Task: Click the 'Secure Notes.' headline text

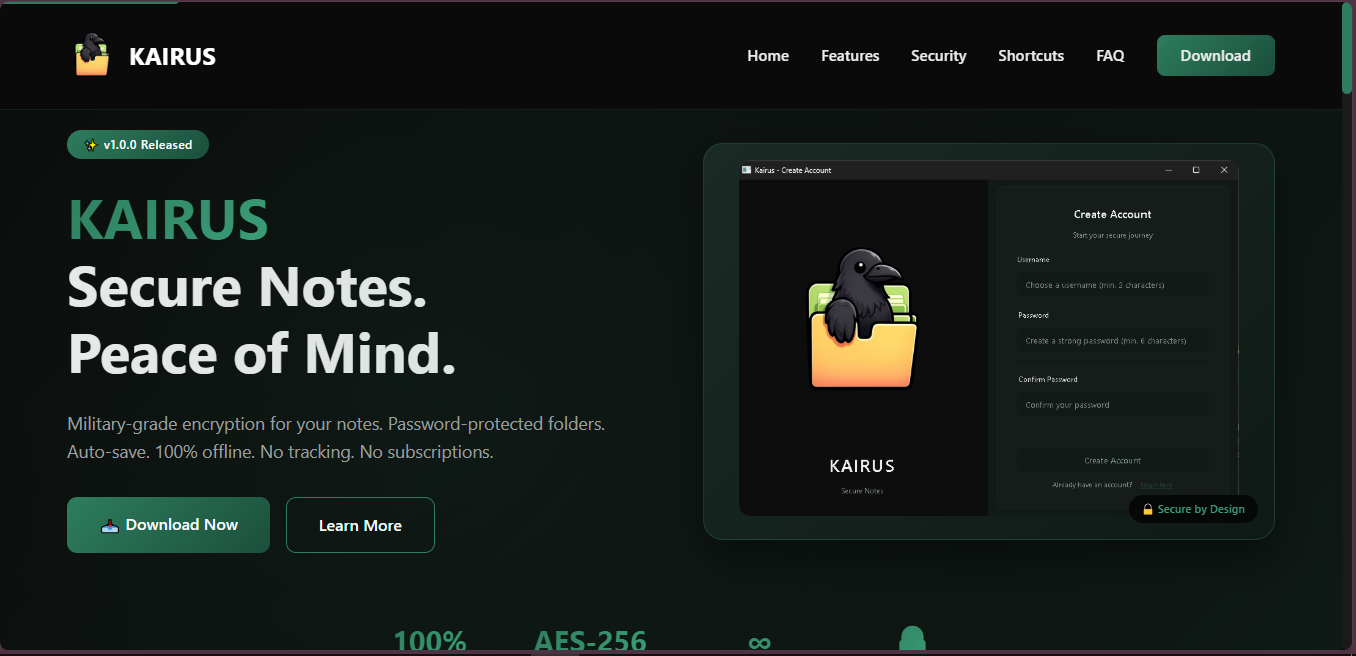Action: [x=248, y=287]
